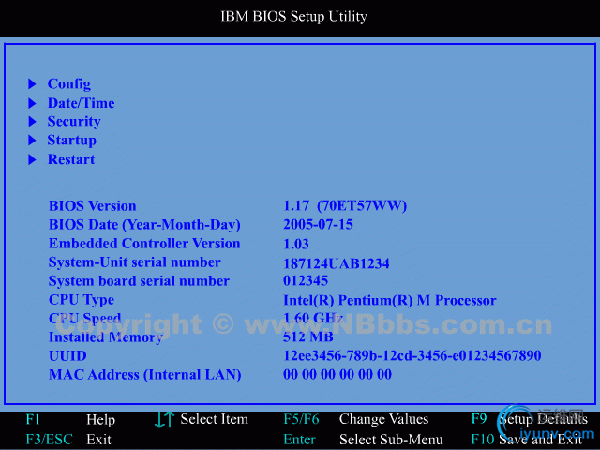The height and width of the screenshot is (450, 600).
Task: Click the arrow beside Startup
Action: [x=33, y=140]
